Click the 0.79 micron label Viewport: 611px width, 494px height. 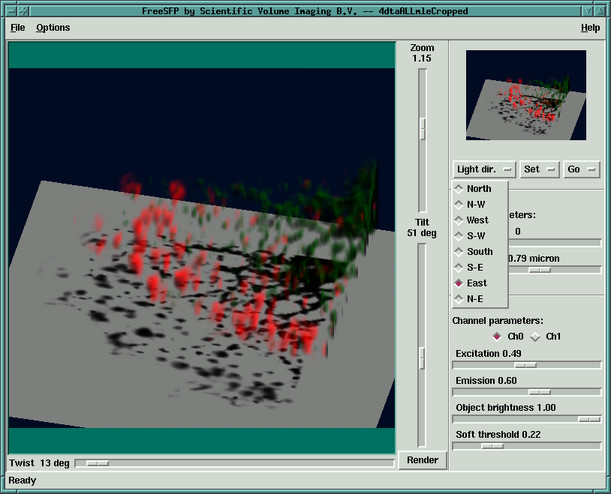tap(534, 258)
